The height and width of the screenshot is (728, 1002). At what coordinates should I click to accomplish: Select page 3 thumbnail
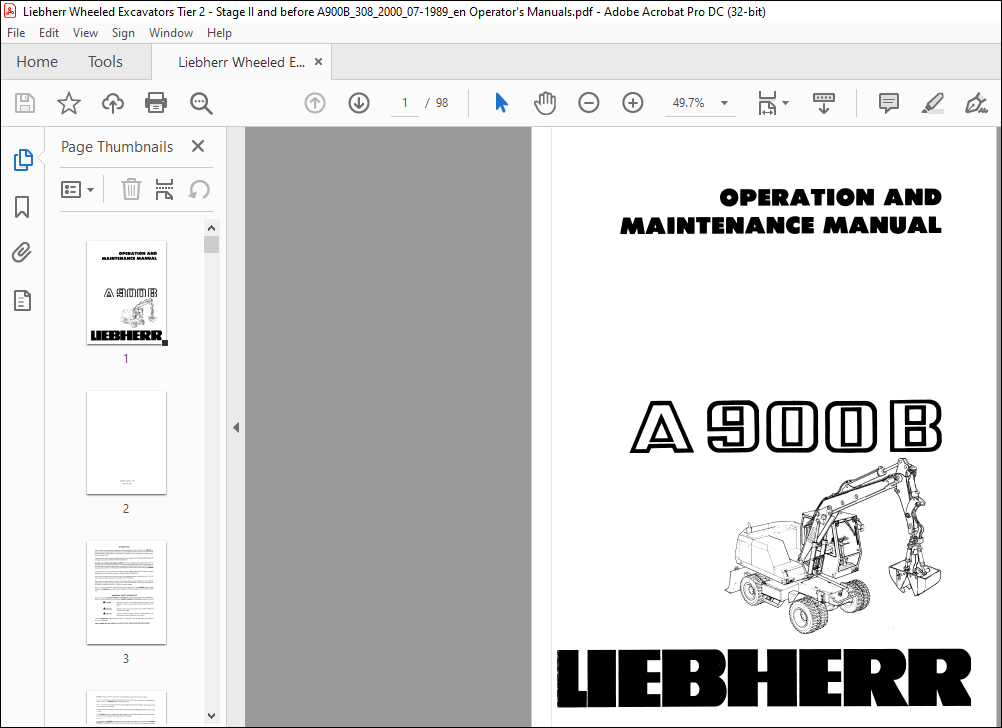click(x=127, y=592)
